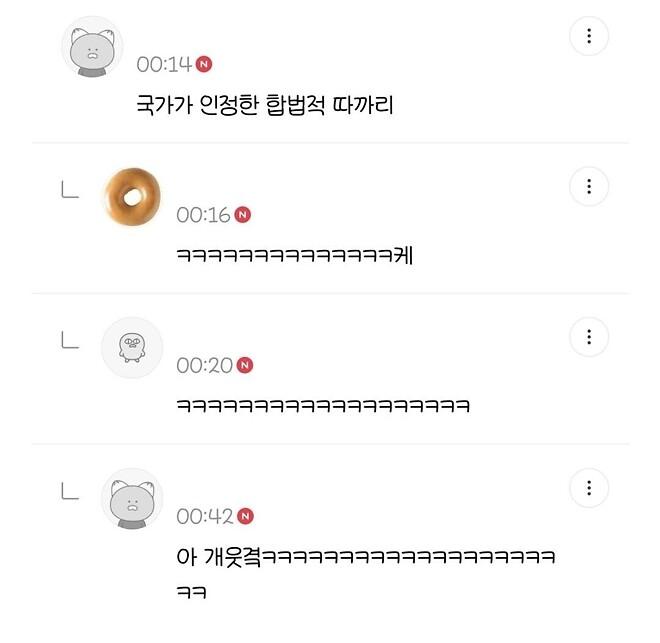The width and height of the screenshot is (660, 643).
Task: Click the 00:20 timestamp
Action: tap(204, 365)
